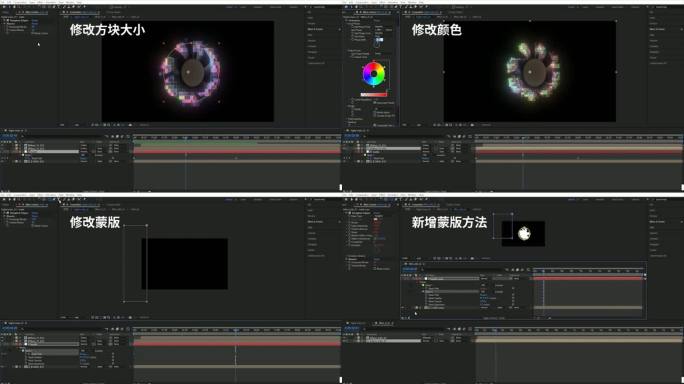Pick a hue on the color wheel in the 修改颜色 panel
The height and width of the screenshot is (384, 684).
click(x=373, y=74)
